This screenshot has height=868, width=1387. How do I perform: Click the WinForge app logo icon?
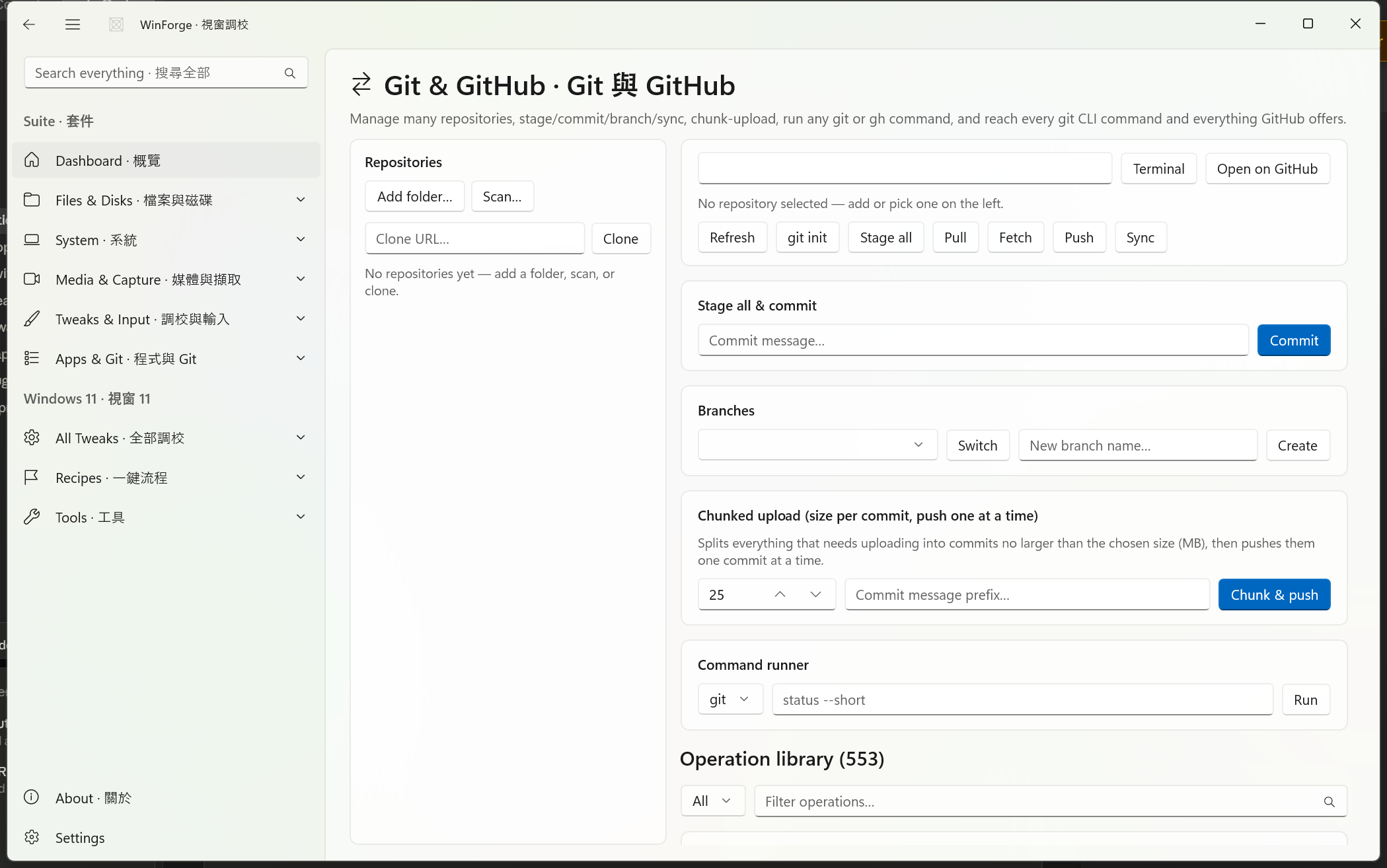pos(116,24)
